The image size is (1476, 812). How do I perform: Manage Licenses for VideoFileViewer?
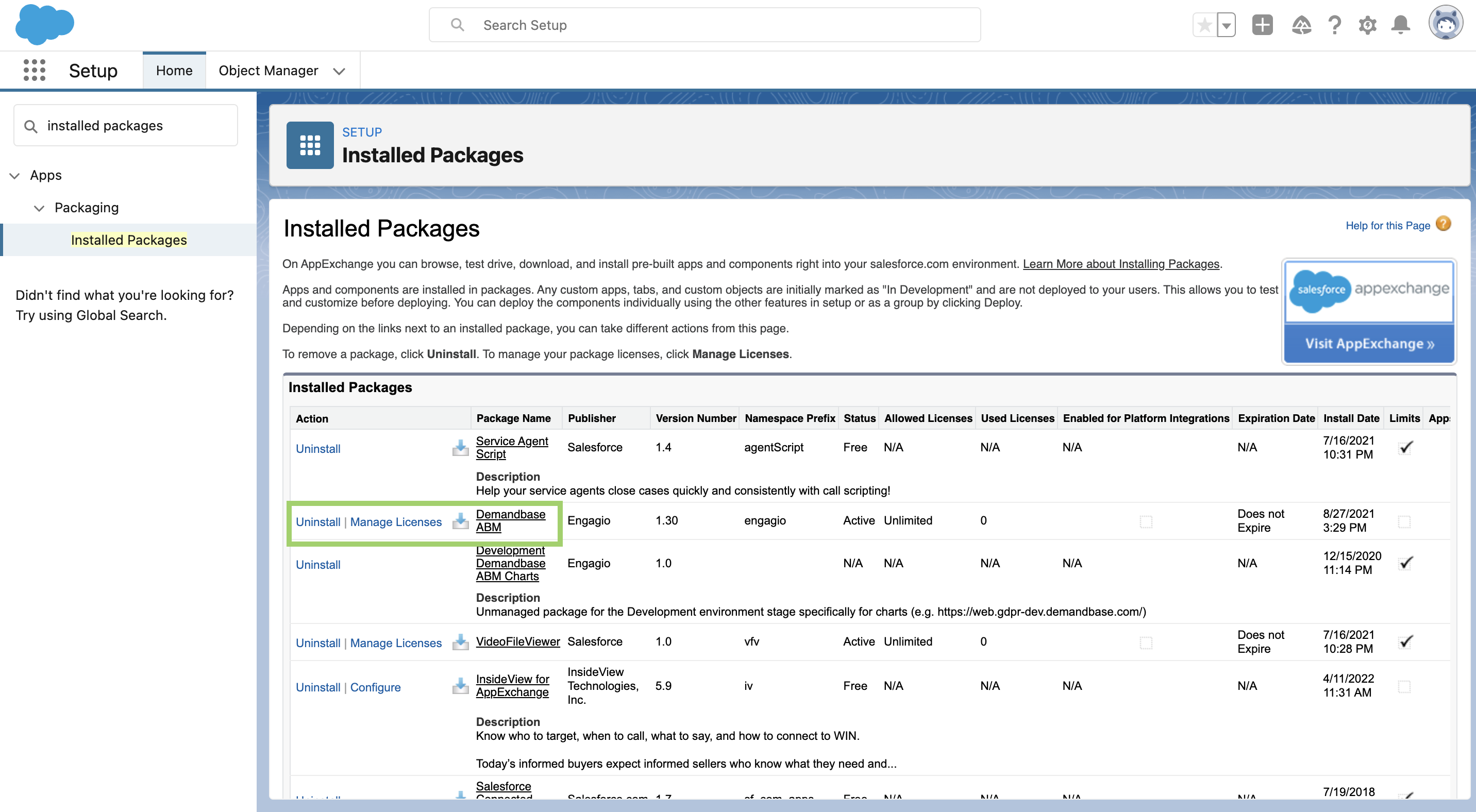click(396, 643)
